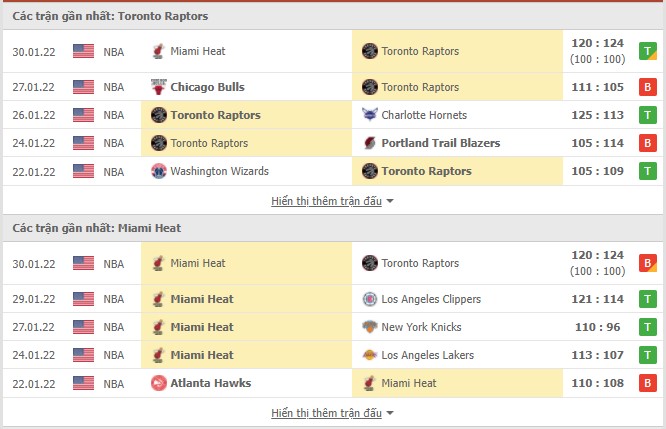The width and height of the screenshot is (666, 429).
Task: Open the Chicago Bulls team link
Action: click(207, 87)
